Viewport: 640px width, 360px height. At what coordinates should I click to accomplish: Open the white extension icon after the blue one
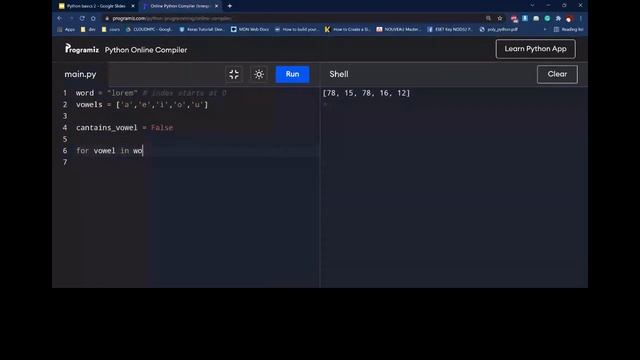tap(536, 18)
